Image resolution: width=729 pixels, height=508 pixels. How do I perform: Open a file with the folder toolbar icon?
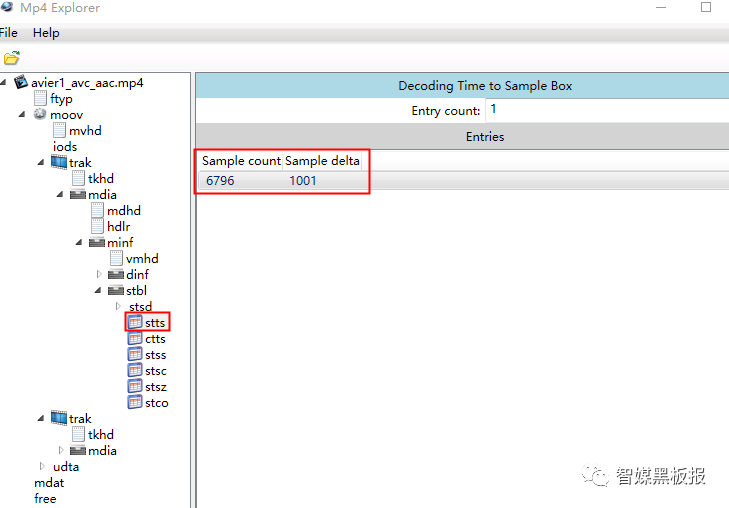(12, 58)
